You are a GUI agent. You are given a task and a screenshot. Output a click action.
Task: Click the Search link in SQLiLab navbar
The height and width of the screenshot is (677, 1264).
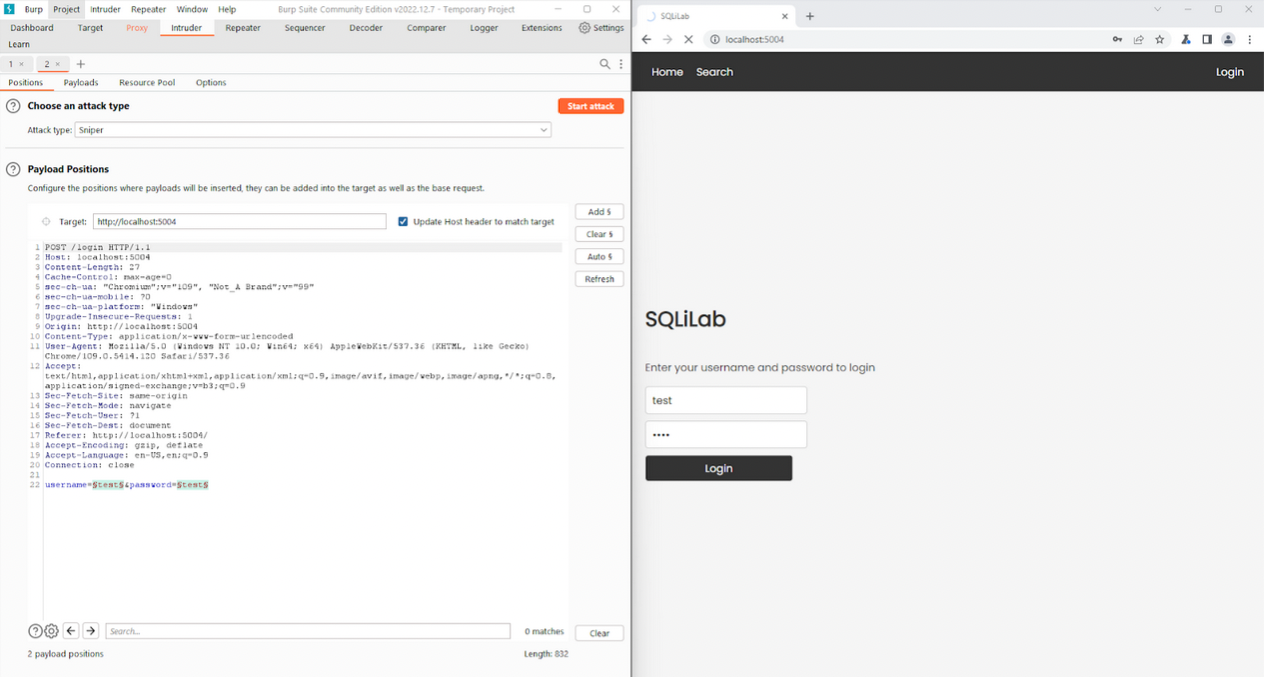pyautogui.click(x=714, y=72)
